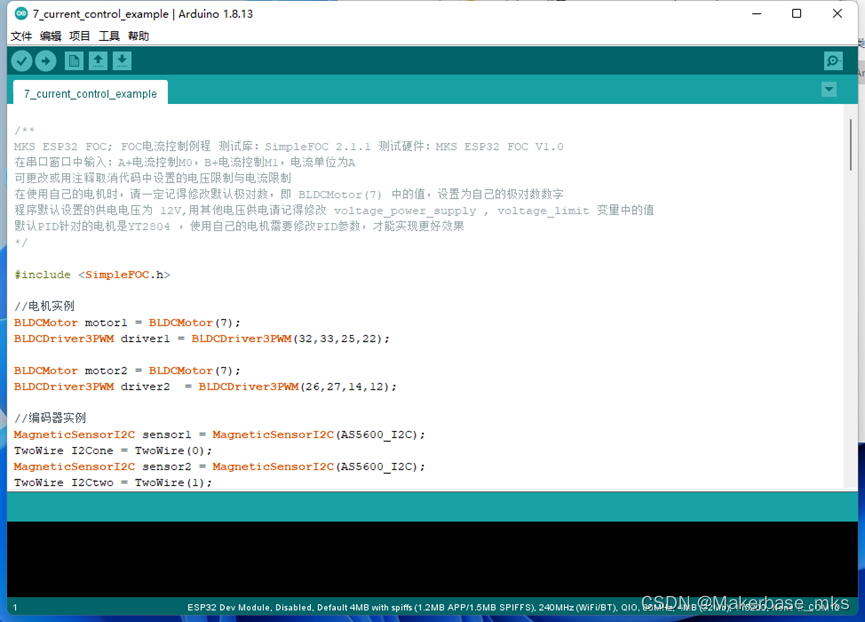
Task: Open the 项目 (Sketch) menu
Action: [x=79, y=35]
